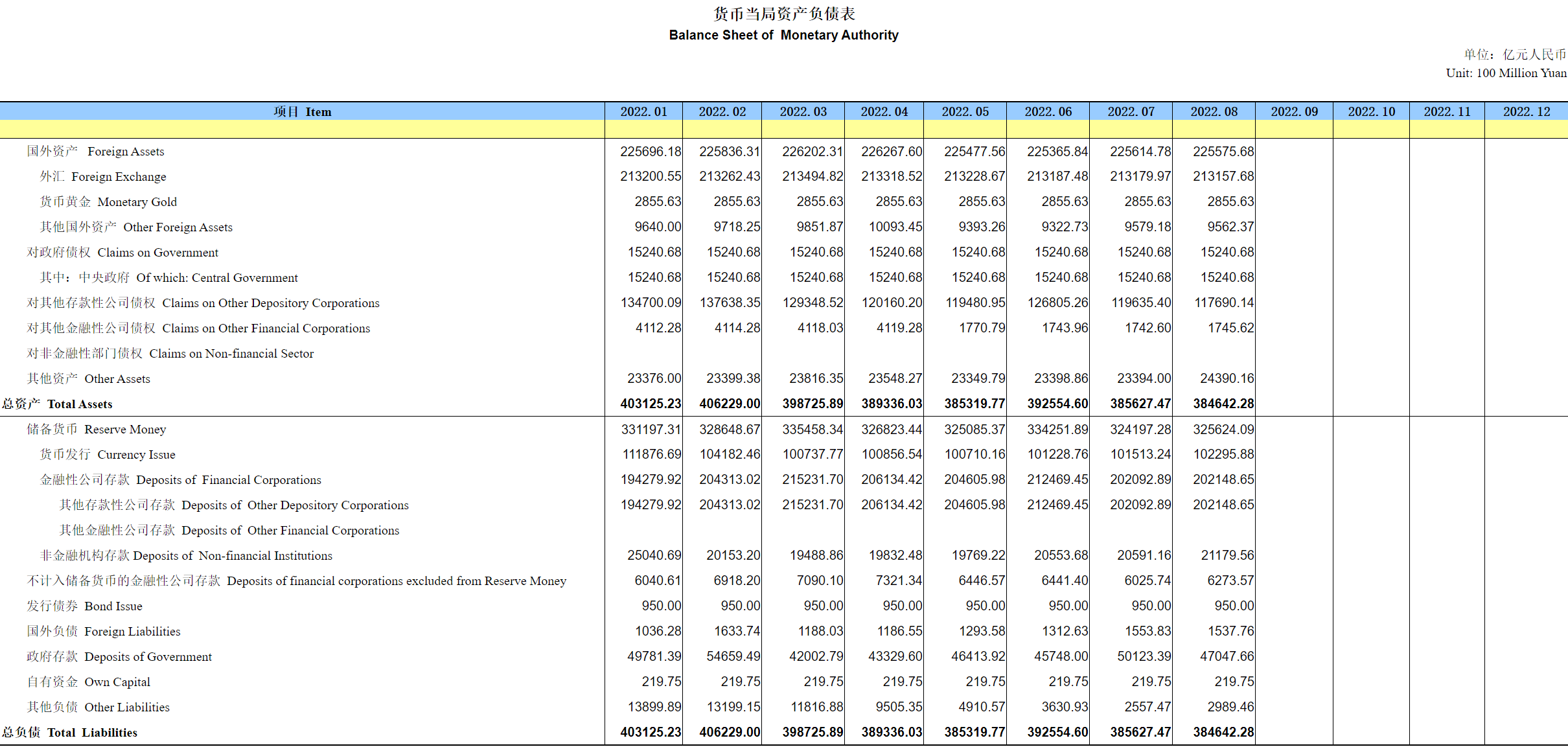Screen dimensions: 1568x747
Task: Select the Own Capital row label
Action: [88, 682]
